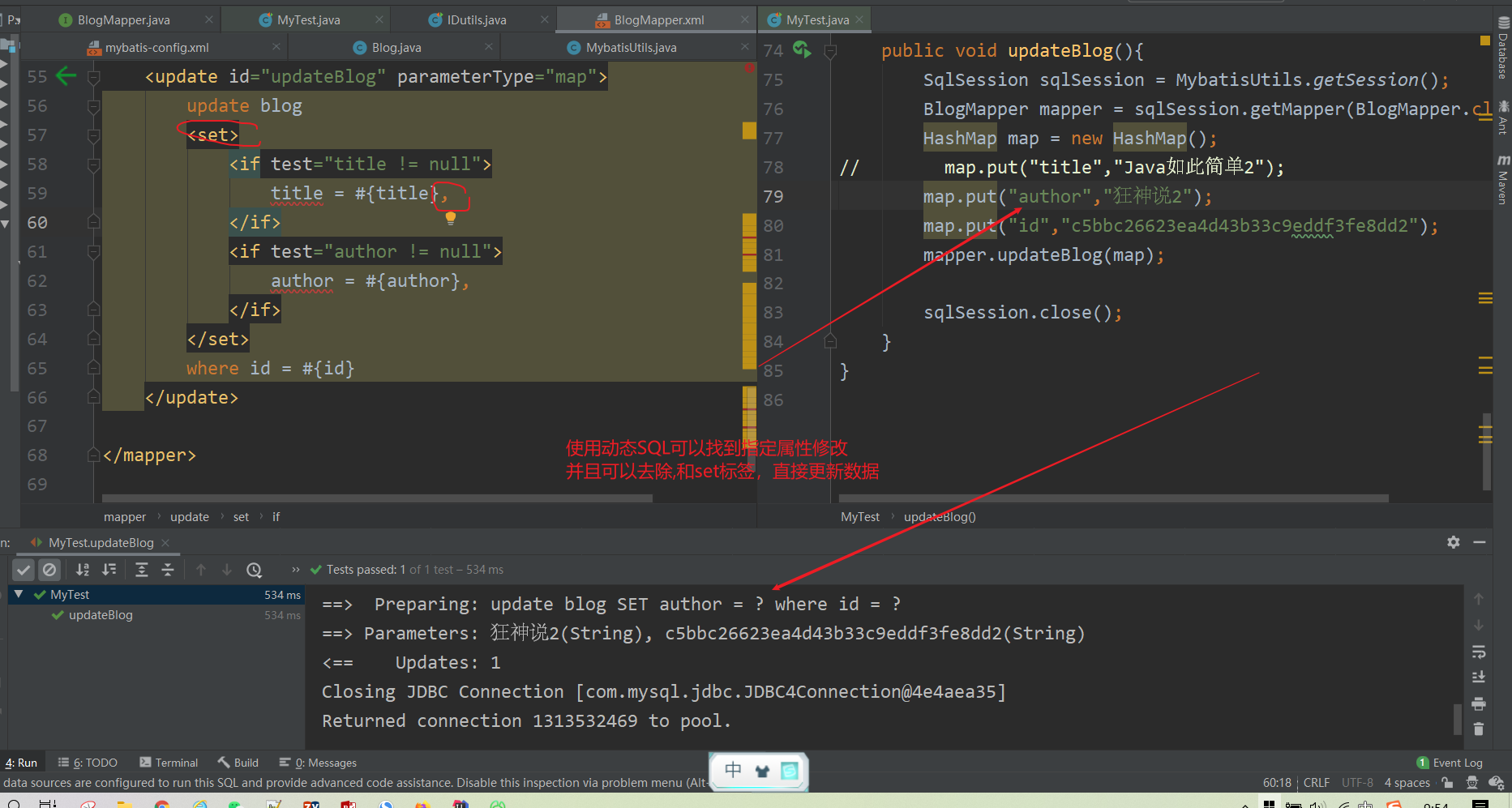Collapse the update tag fold at line 55
This screenshot has width=1512, height=808.
click(x=94, y=77)
